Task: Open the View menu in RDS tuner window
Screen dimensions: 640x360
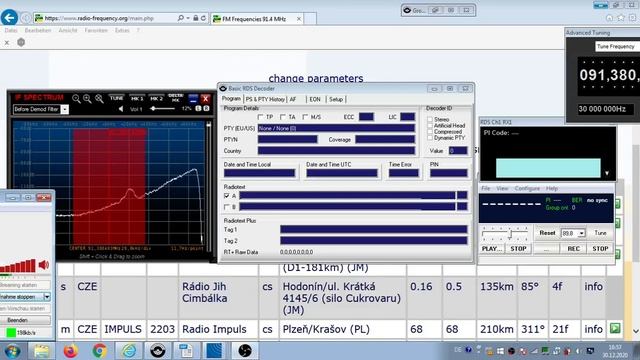Action: click(502, 189)
